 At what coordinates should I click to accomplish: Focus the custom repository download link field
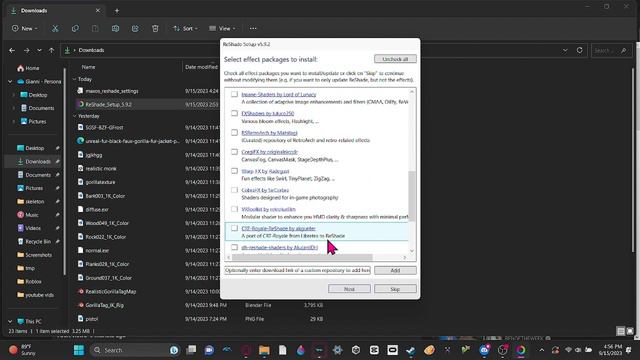[297, 270]
